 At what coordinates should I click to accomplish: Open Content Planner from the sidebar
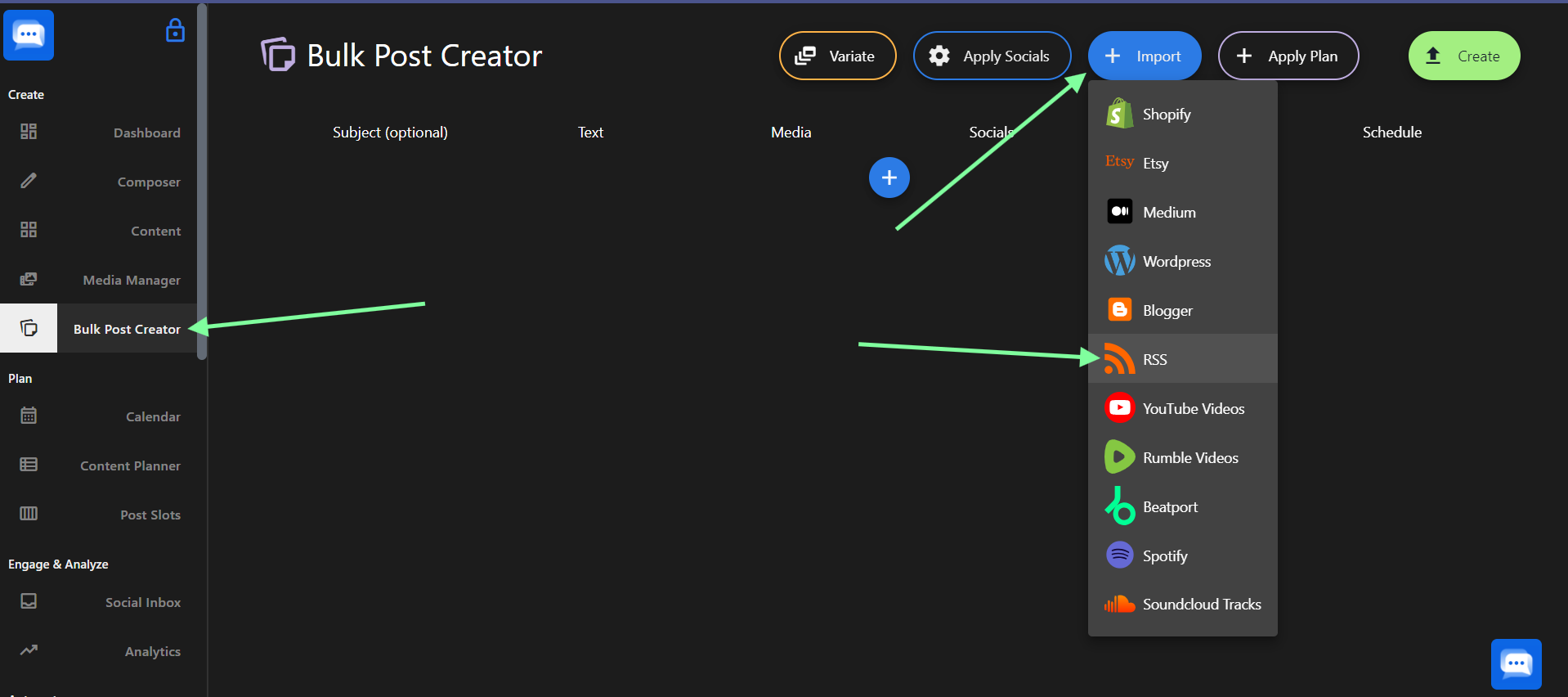pyautogui.click(x=98, y=465)
